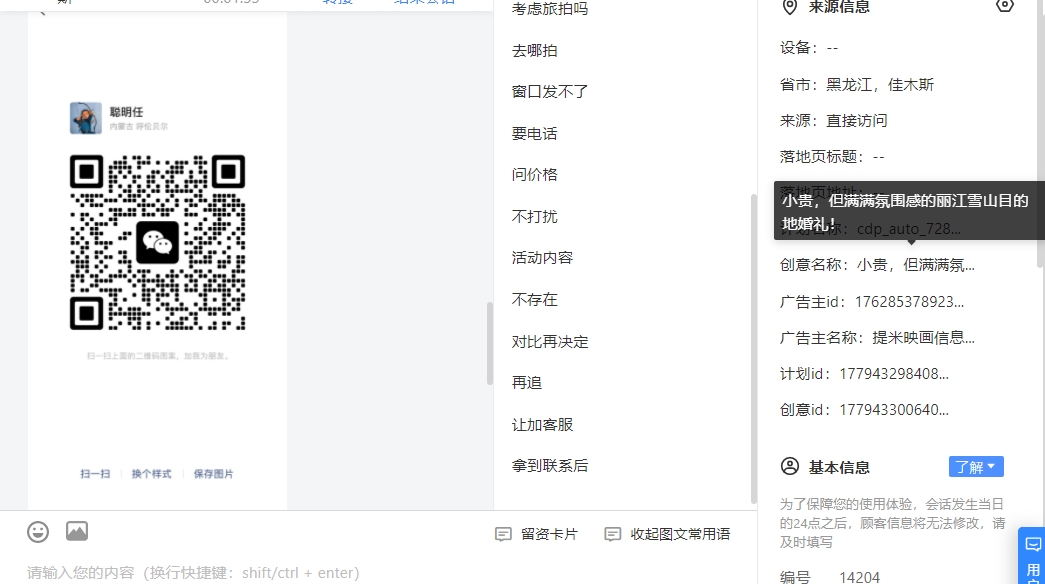Click the chat history scrollbar thumb
Image resolution: width=1045 pixels, height=584 pixels.
[x=490, y=344]
